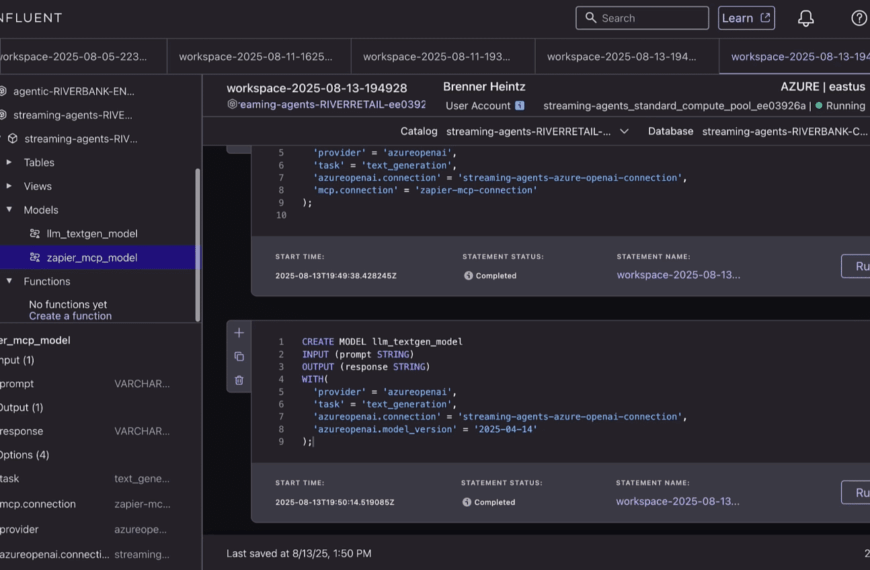Click streaming-agents_standard_compute_pool_ee03926a text
The width and height of the screenshot is (870, 570).
(x=674, y=105)
